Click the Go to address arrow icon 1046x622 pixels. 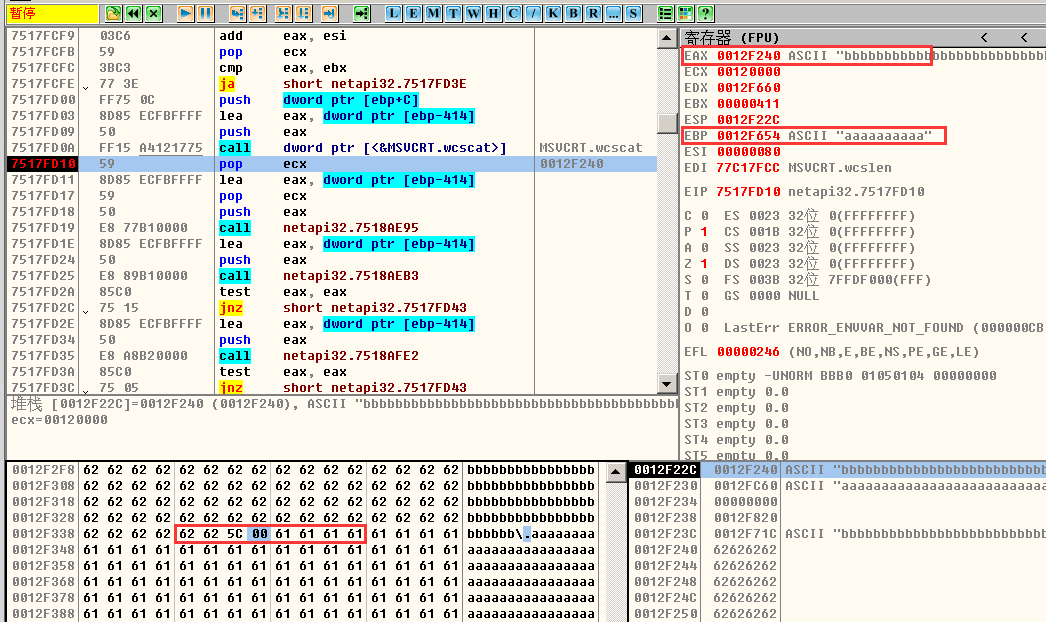pos(361,14)
